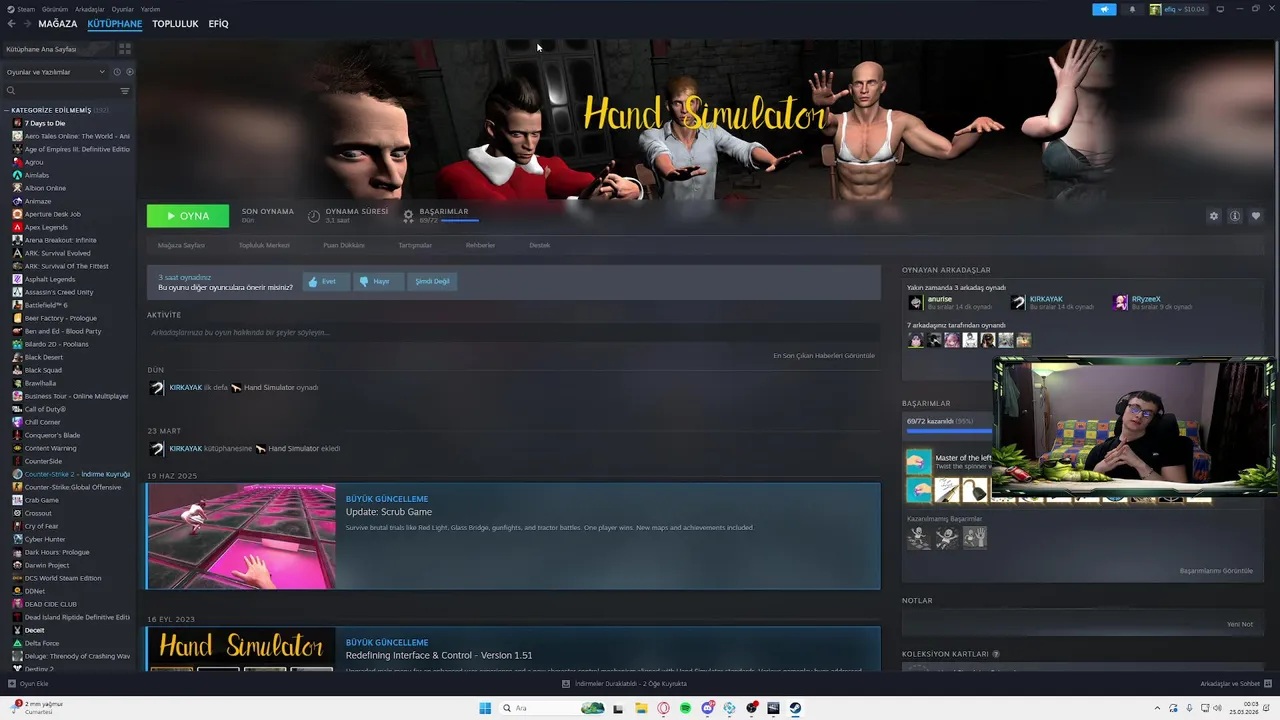Open friend anurise avatar

pos(915,302)
